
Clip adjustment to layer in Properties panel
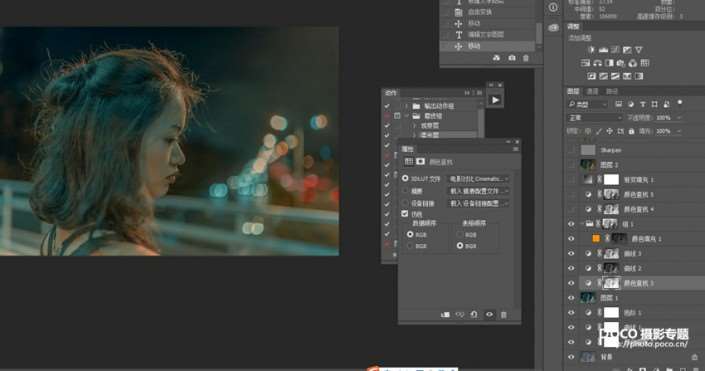pyautogui.click(x=445, y=315)
